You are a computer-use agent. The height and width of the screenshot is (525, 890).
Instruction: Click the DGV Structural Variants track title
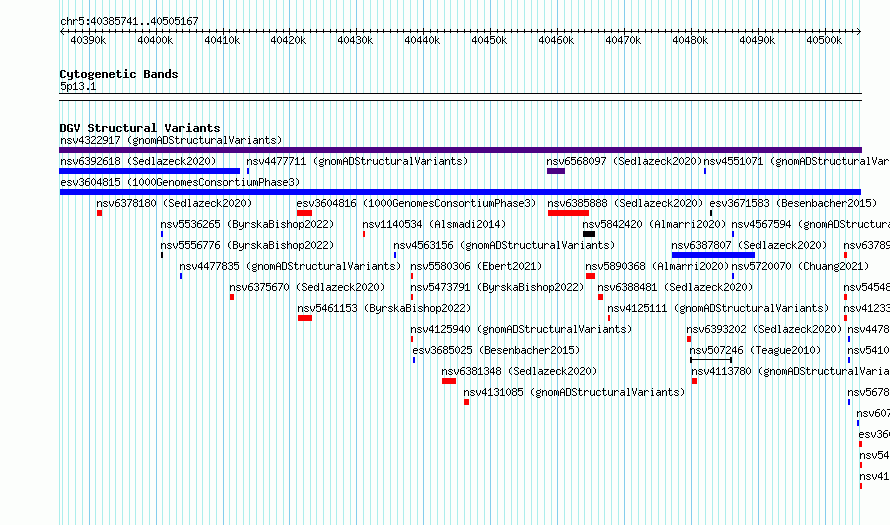tap(140, 128)
